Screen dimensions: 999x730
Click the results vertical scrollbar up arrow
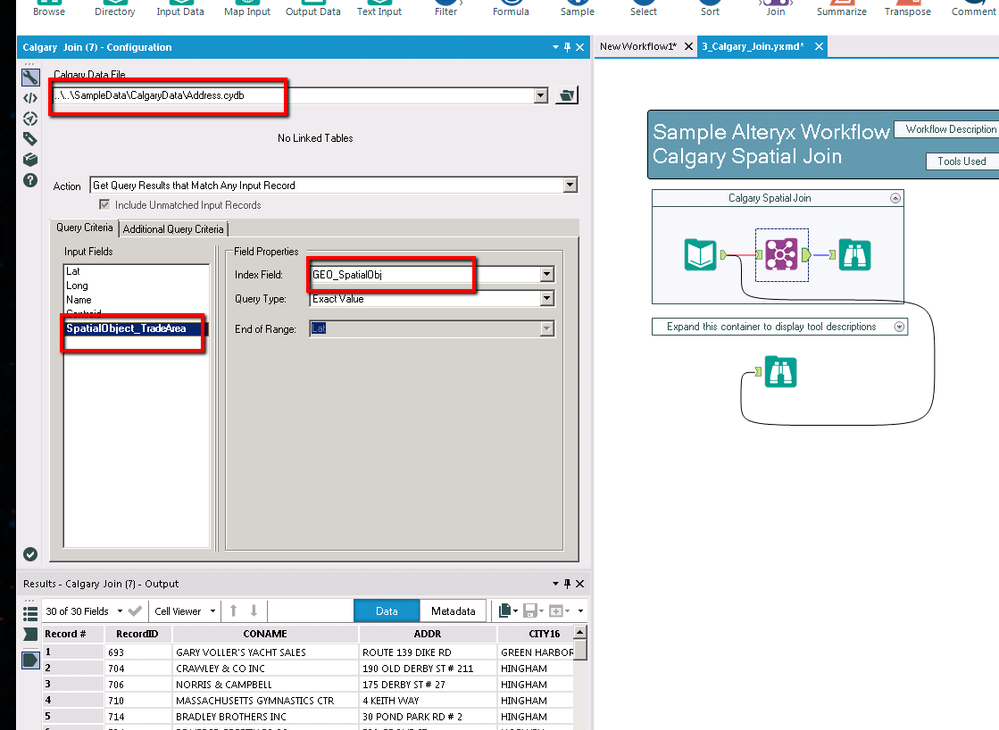[x=580, y=632]
